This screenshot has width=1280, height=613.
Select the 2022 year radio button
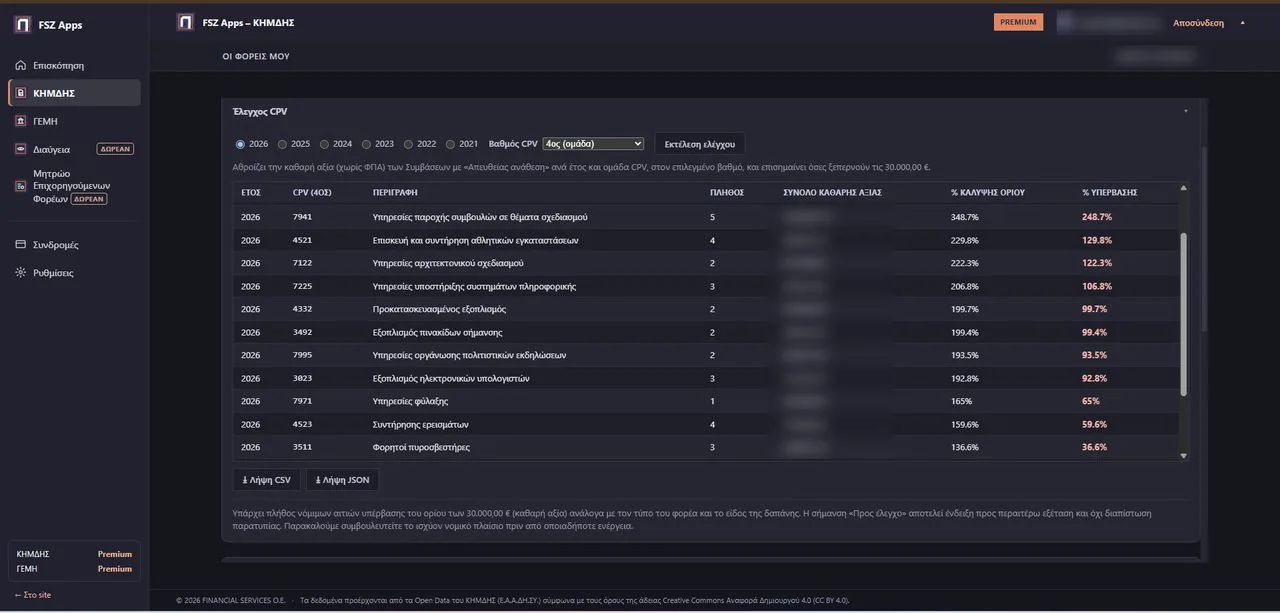[x=408, y=144]
